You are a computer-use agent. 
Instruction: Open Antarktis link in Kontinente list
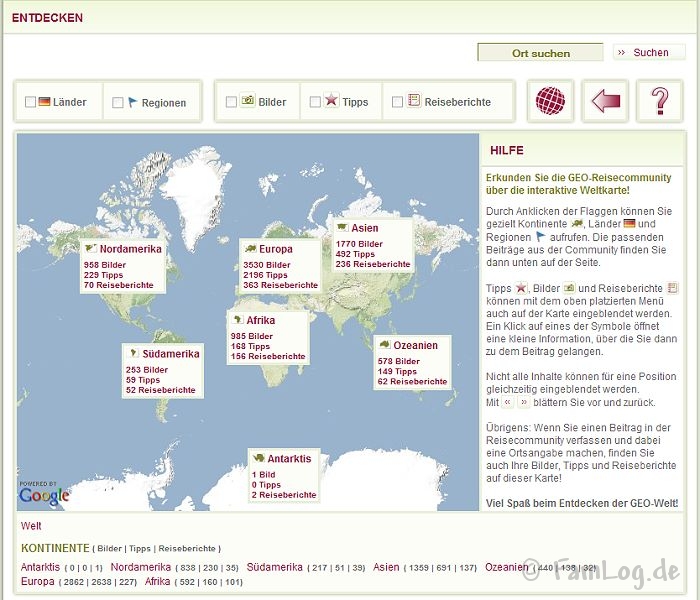pyautogui.click(x=40, y=567)
